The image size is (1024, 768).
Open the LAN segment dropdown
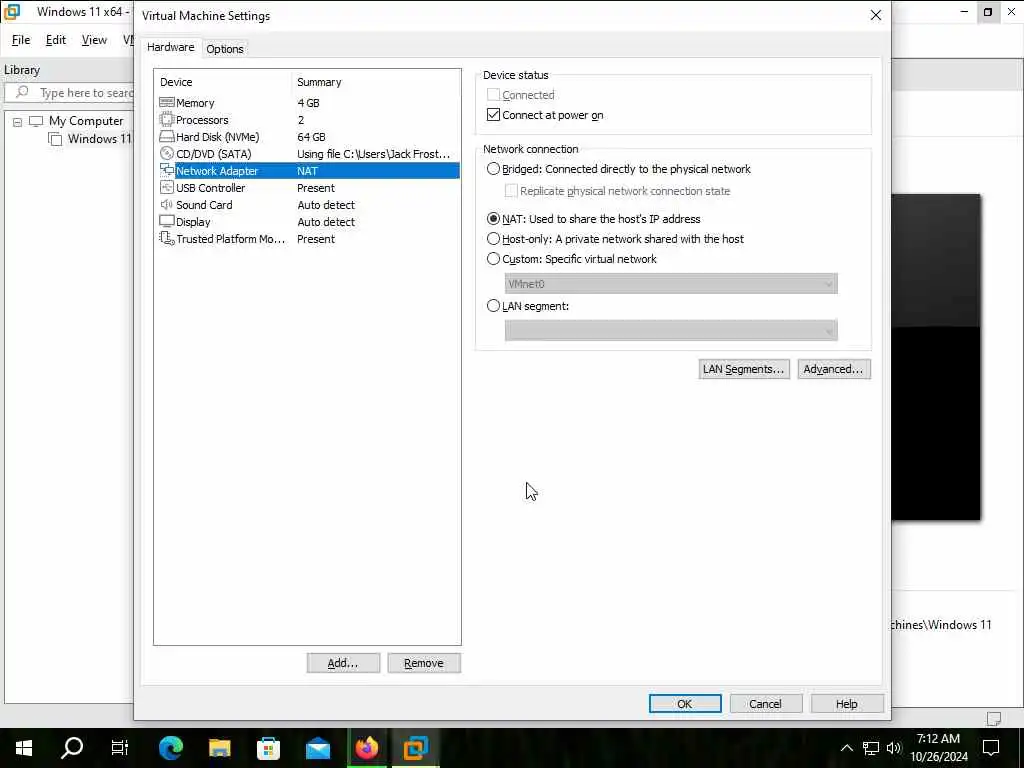671,330
